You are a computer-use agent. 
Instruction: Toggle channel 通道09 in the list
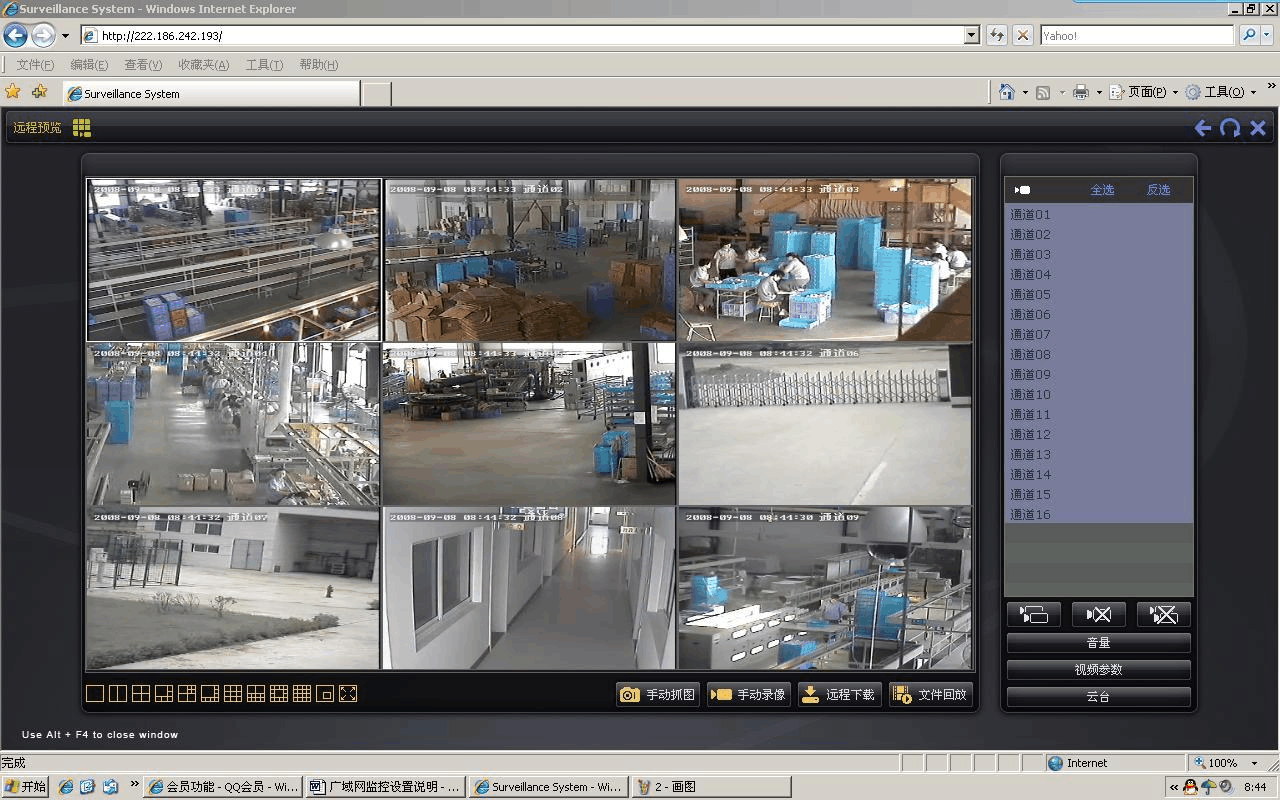[x=1030, y=374]
